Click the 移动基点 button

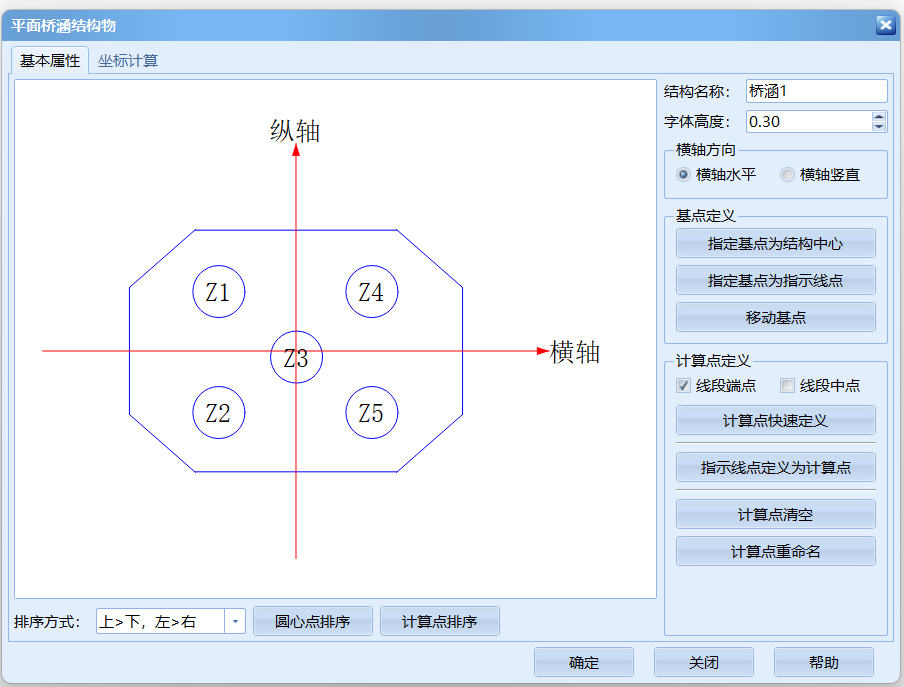tap(775, 317)
